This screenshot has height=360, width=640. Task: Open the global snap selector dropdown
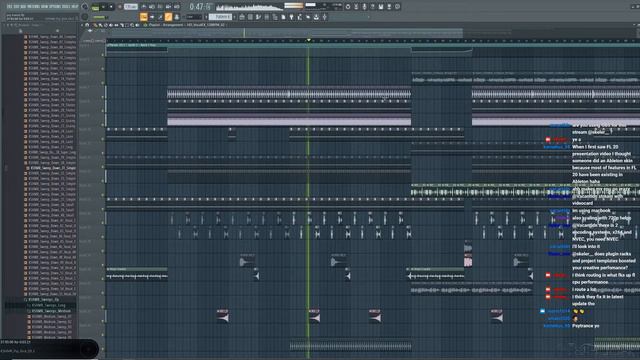point(194,17)
